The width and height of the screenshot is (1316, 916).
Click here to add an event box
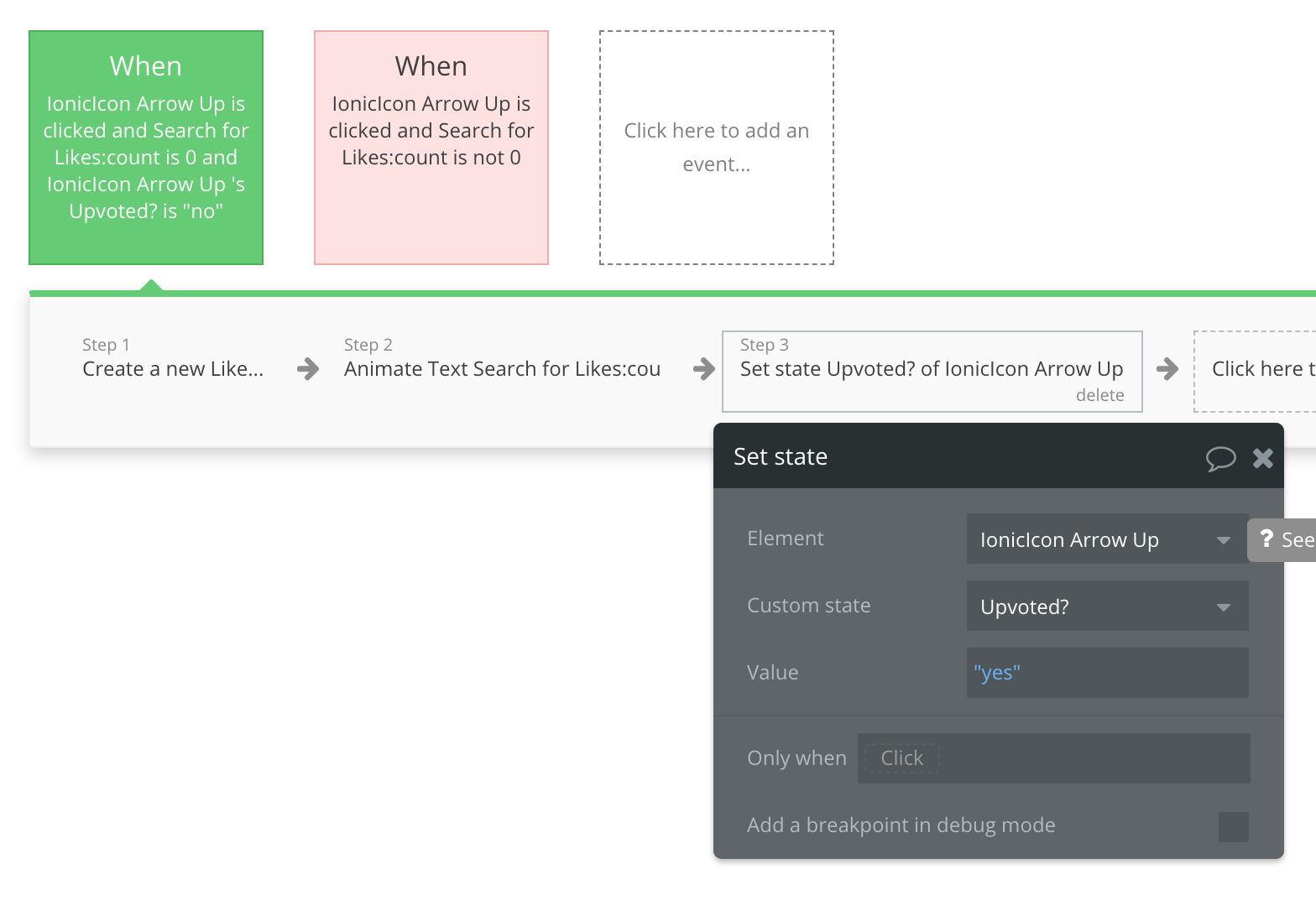pos(717,148)
